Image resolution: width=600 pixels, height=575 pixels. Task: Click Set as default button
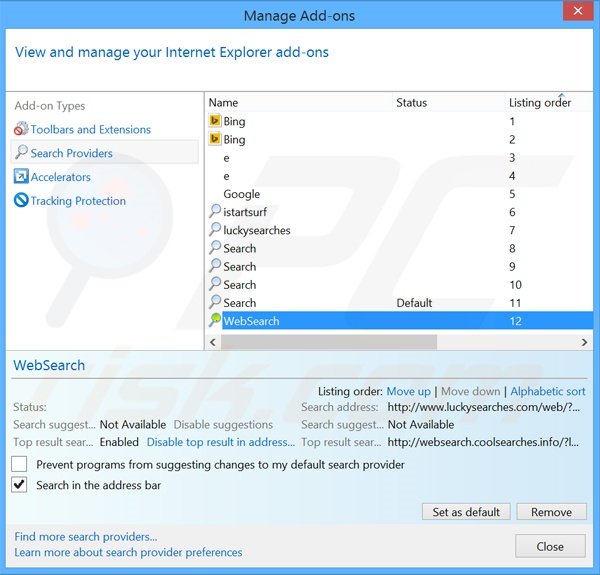click(466, 512)
